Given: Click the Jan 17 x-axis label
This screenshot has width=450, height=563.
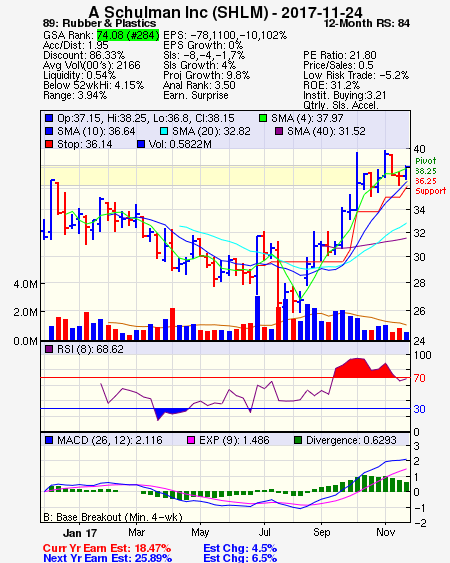Looking at the screenshot, I should [80, 533].
